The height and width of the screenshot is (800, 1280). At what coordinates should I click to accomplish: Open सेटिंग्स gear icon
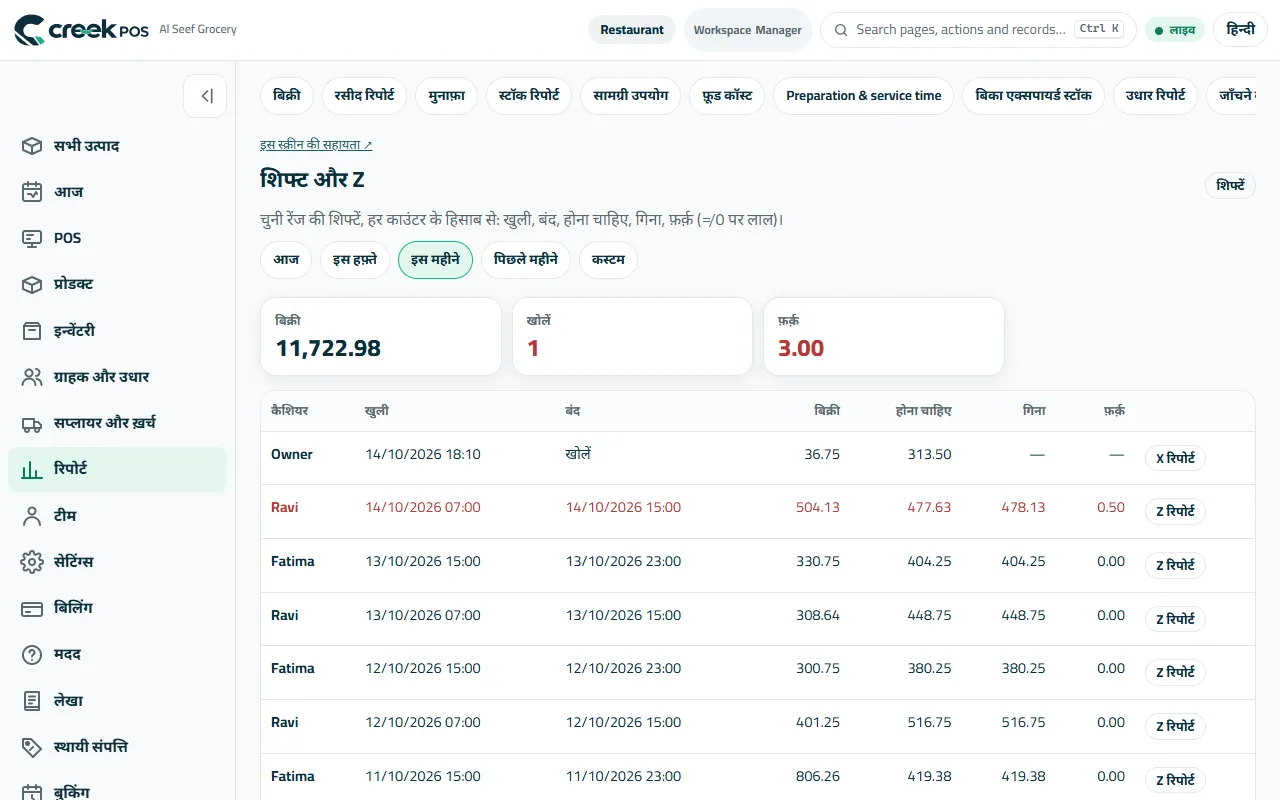[x=32, y=562]
